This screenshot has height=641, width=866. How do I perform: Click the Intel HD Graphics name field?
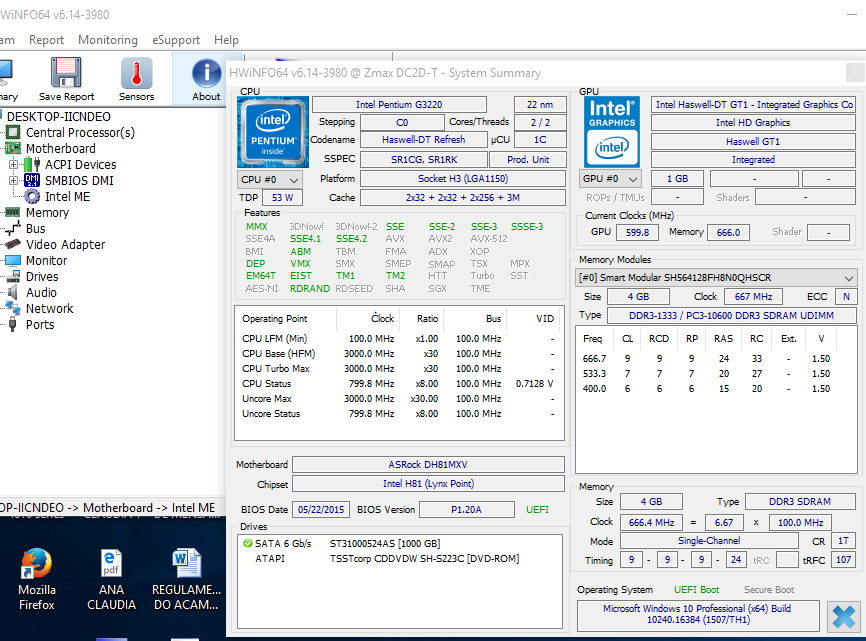[x=753, y=123]
